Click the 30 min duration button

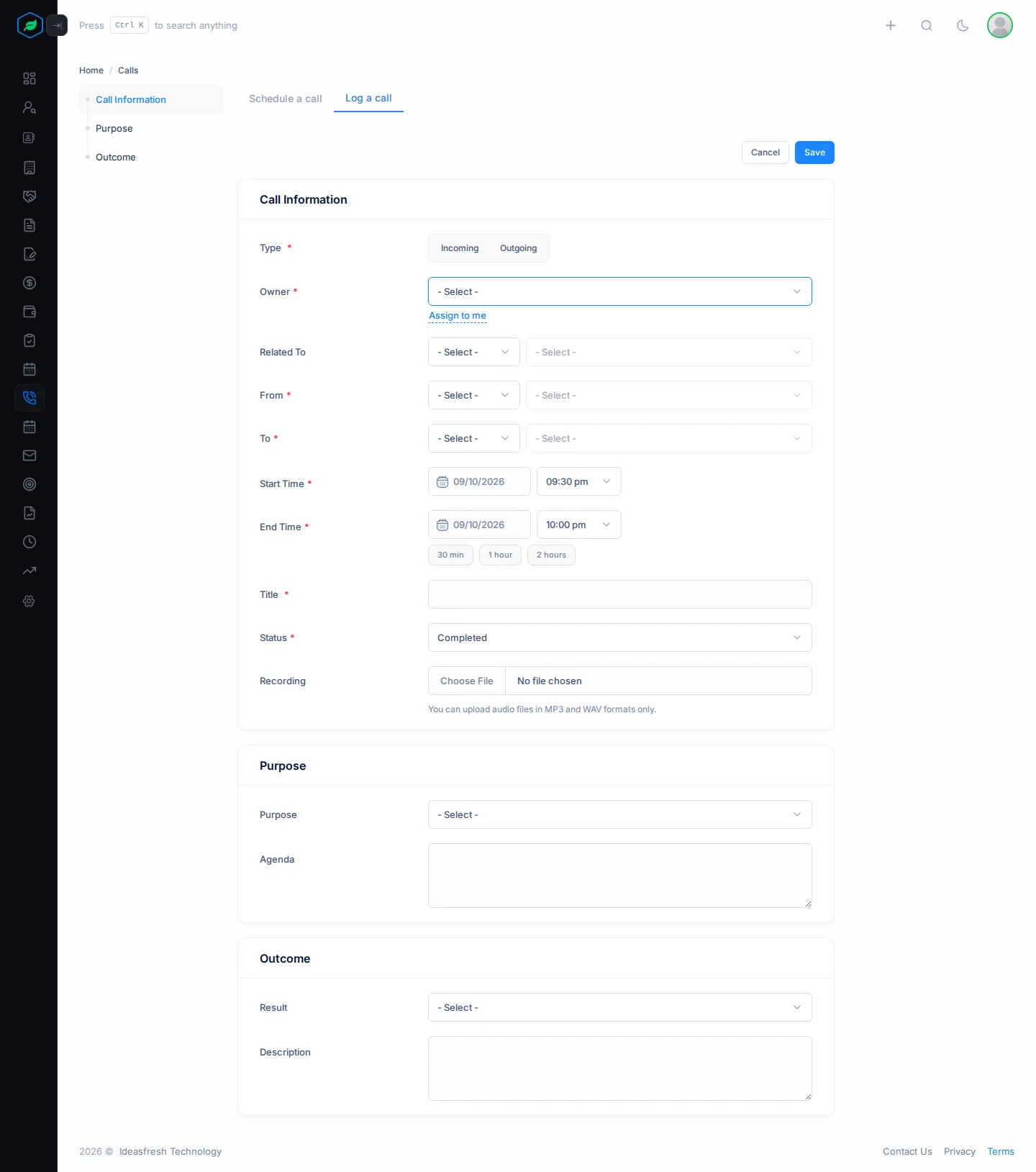coord(450,555)
